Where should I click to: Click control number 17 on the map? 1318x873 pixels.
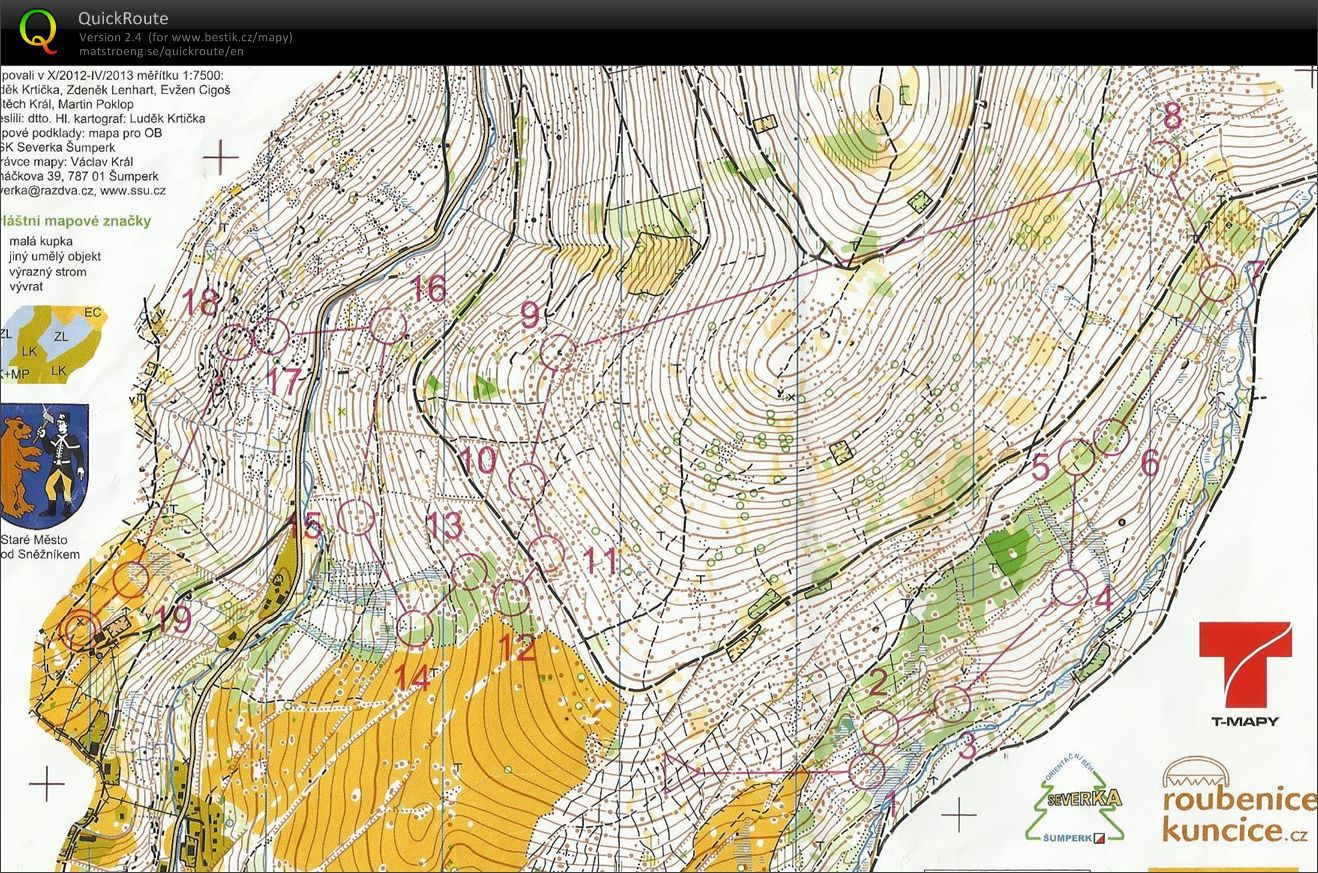click(284, 380)
